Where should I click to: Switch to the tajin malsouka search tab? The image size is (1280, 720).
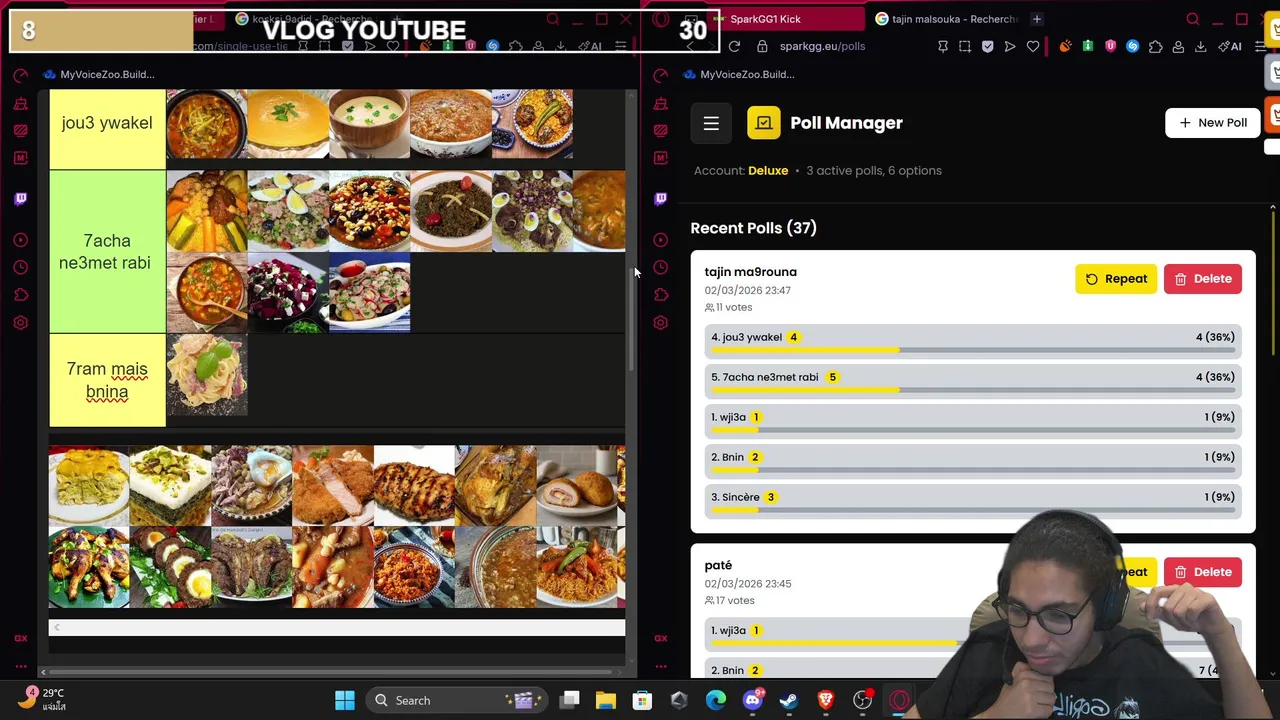947,19
